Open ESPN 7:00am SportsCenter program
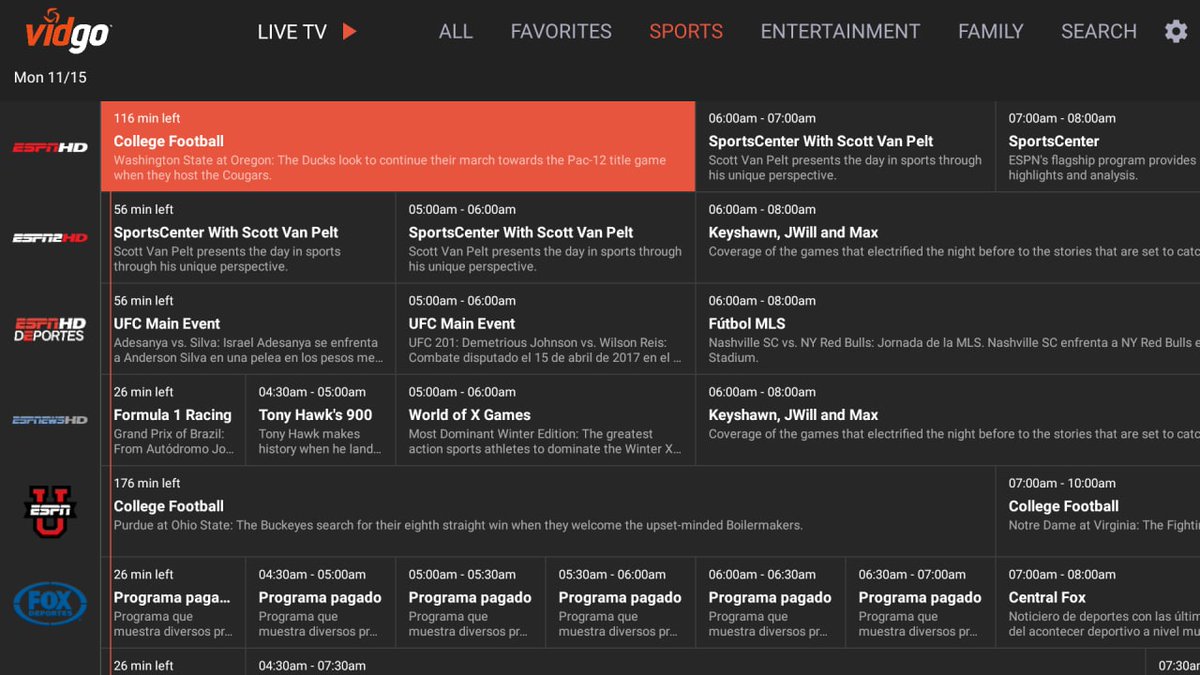 pos(1098,146)
